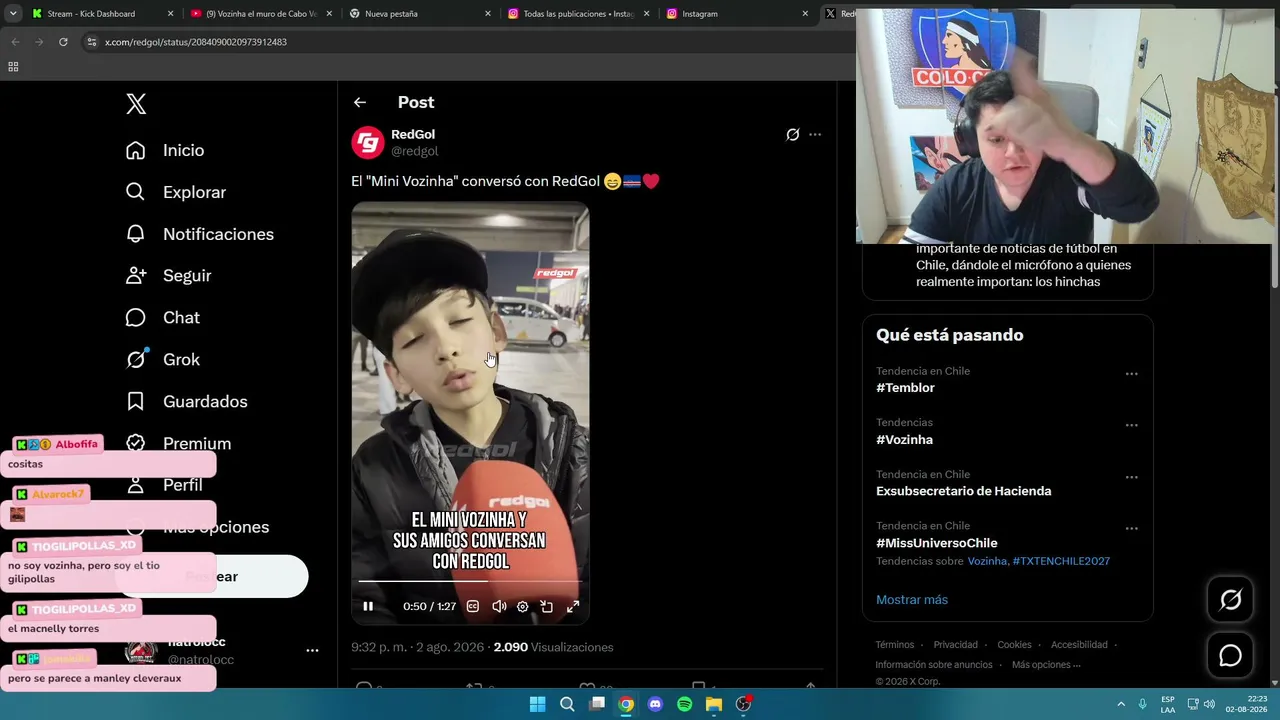
Task: Open Chrome apps grid in bookmarks bar
Action: pos(13,67)
